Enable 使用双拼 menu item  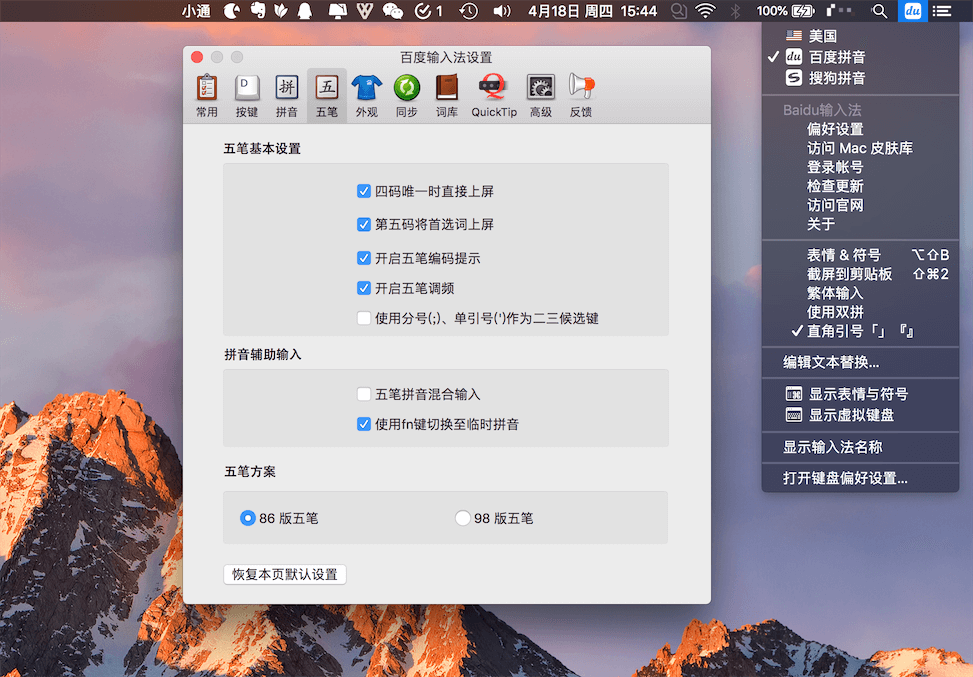860,312
